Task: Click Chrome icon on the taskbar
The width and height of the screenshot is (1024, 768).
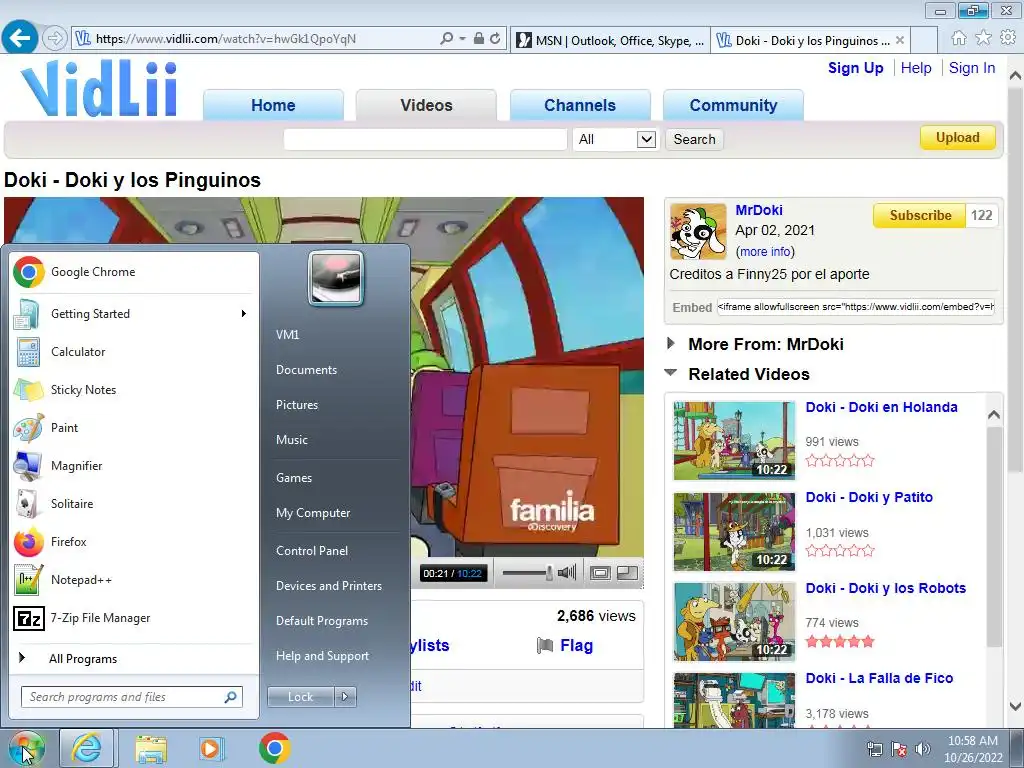Action: [274, 748]
